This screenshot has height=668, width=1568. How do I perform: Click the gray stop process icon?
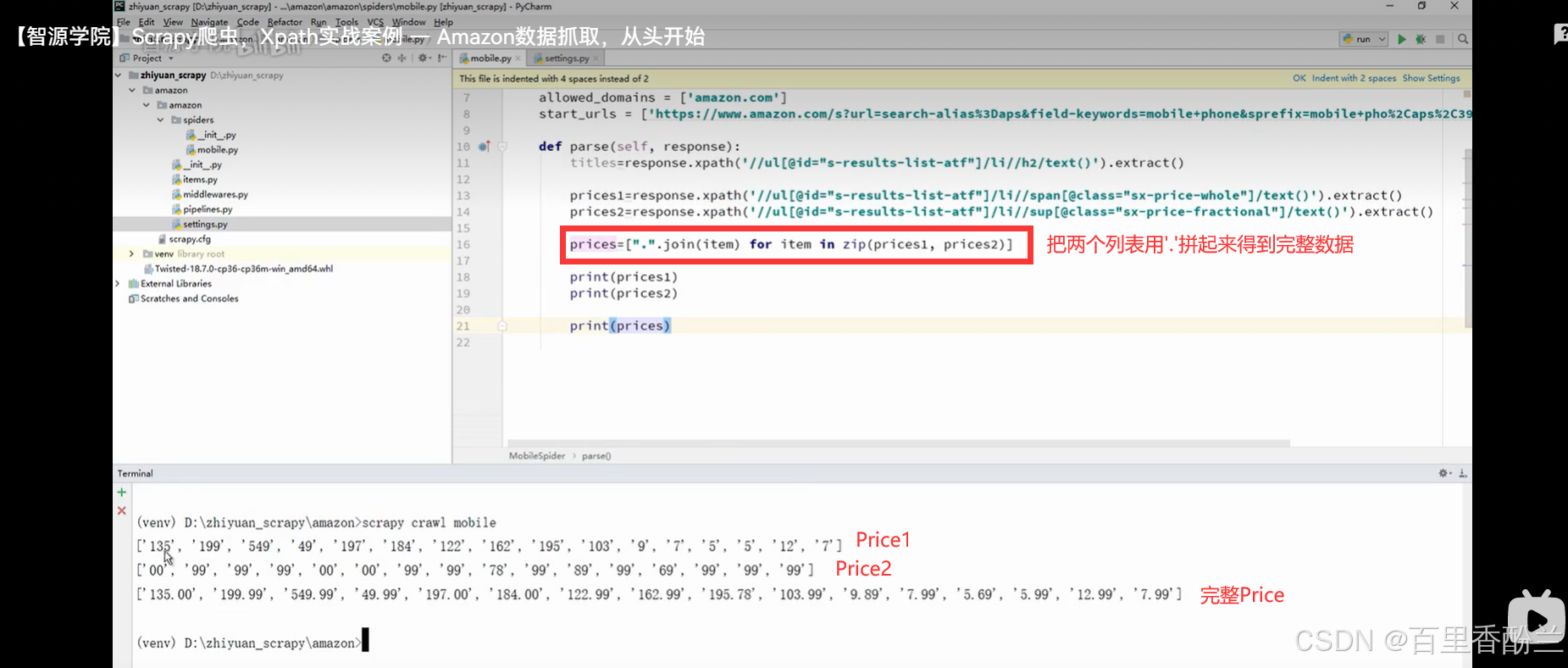coord(1440,39)
